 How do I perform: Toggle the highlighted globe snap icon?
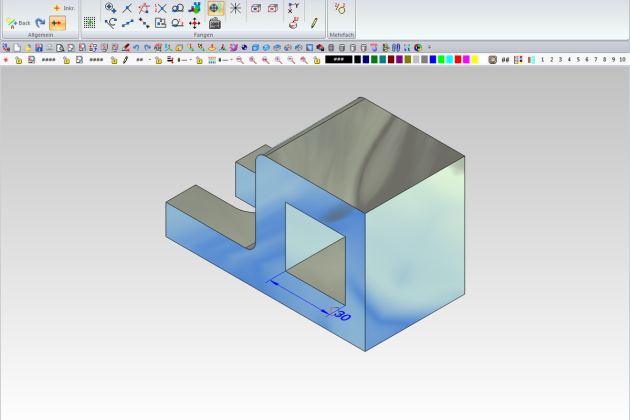tap(214, 7)
